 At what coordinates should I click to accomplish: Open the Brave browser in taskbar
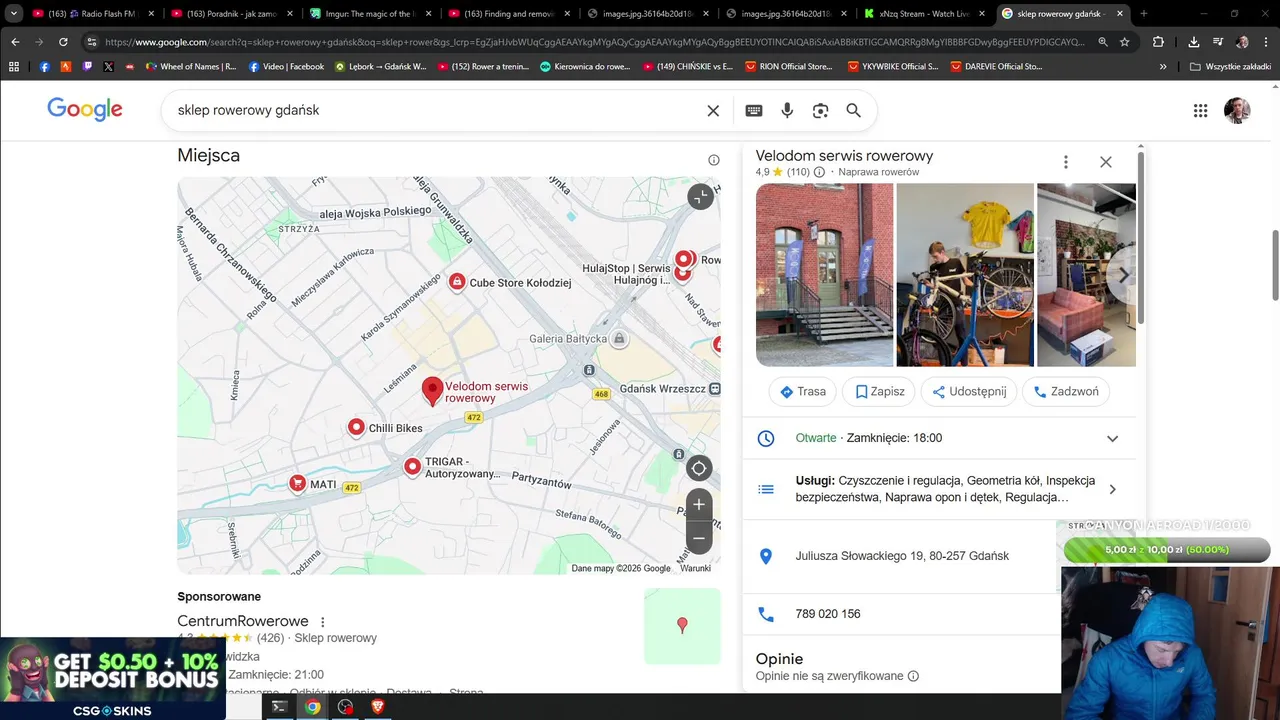pyautogui.click(x=378, y=707)
